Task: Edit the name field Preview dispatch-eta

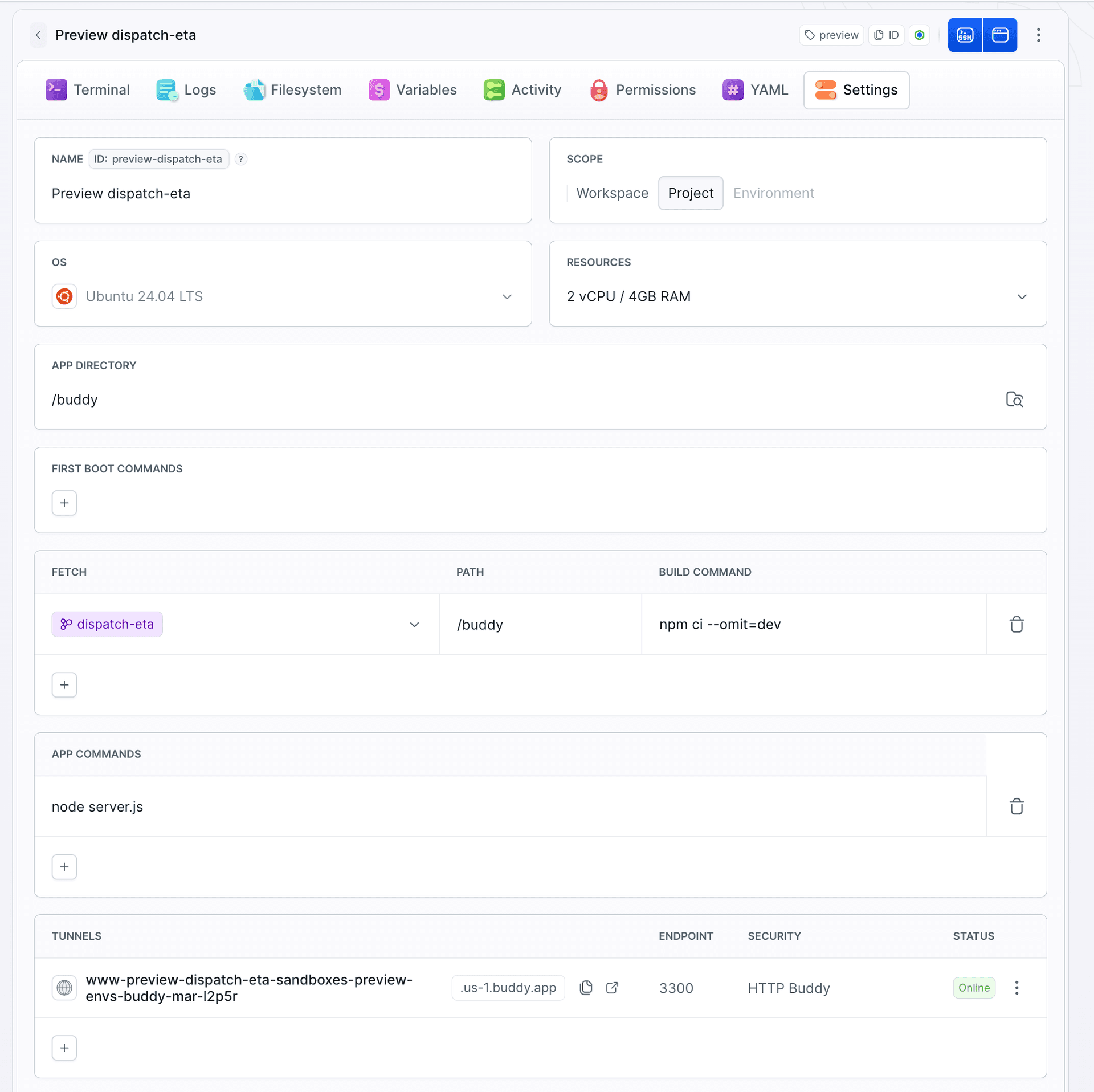Action: [283, 194]
